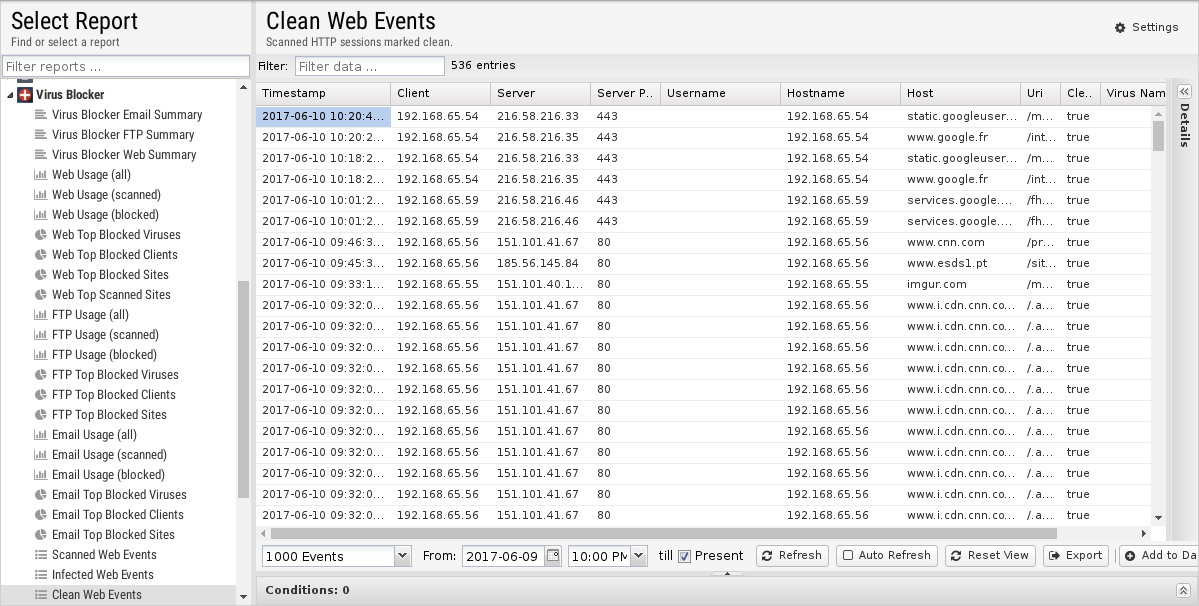
Task: Sort by the Server column header
Action: (x=541, y=93)
